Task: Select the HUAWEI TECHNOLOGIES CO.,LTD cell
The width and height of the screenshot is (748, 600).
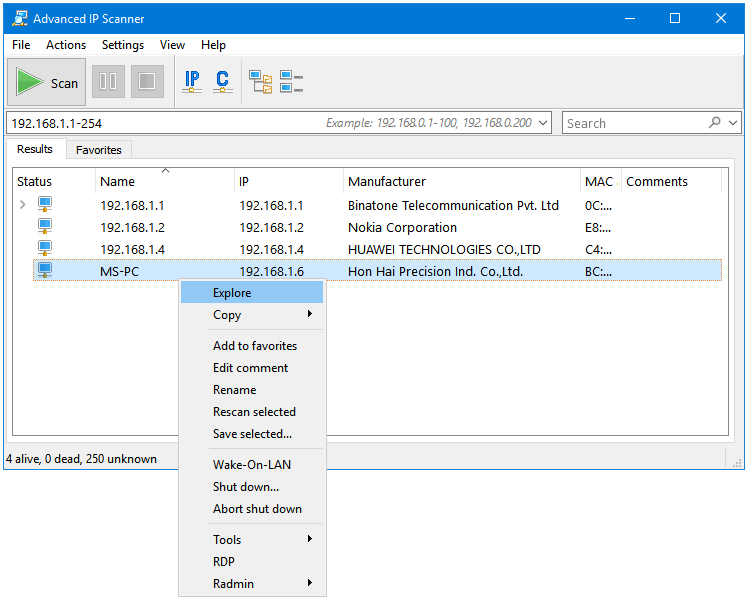Action: click(444, 249)
